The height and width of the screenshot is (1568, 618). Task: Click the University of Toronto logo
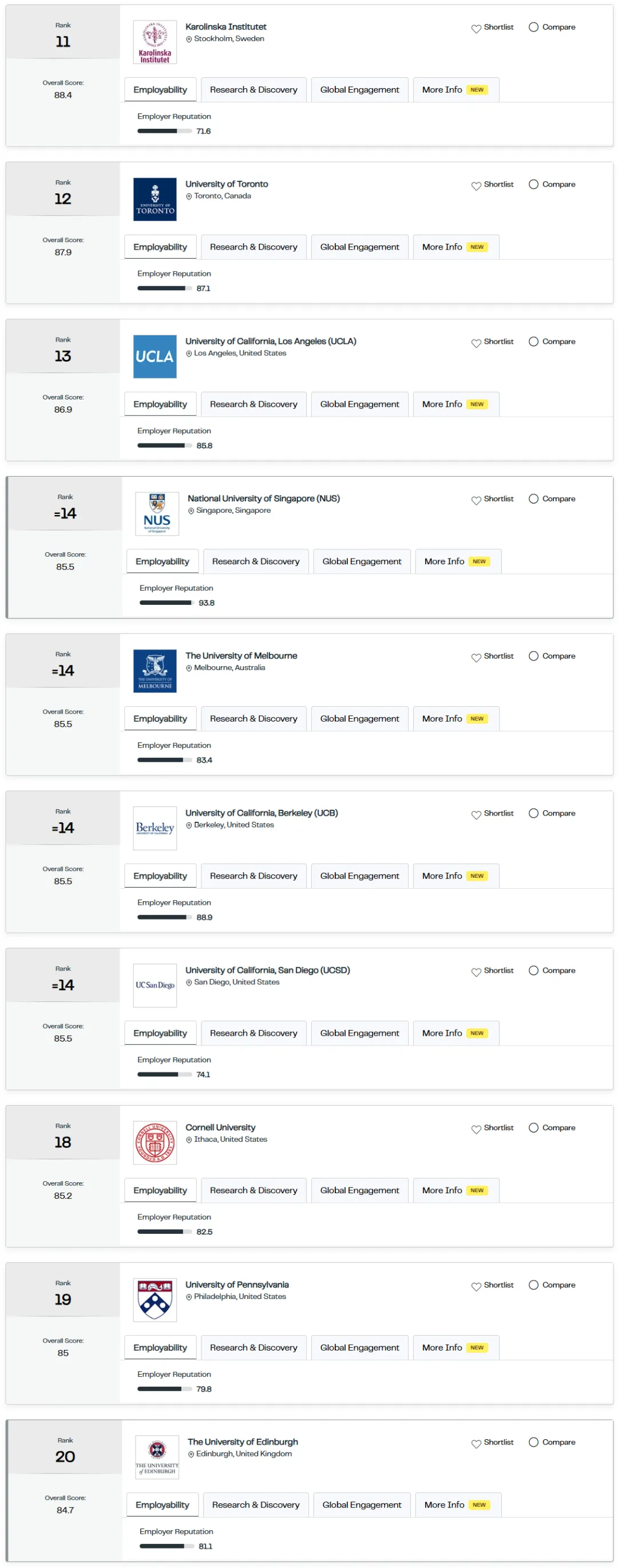click(x=154, y=199)
